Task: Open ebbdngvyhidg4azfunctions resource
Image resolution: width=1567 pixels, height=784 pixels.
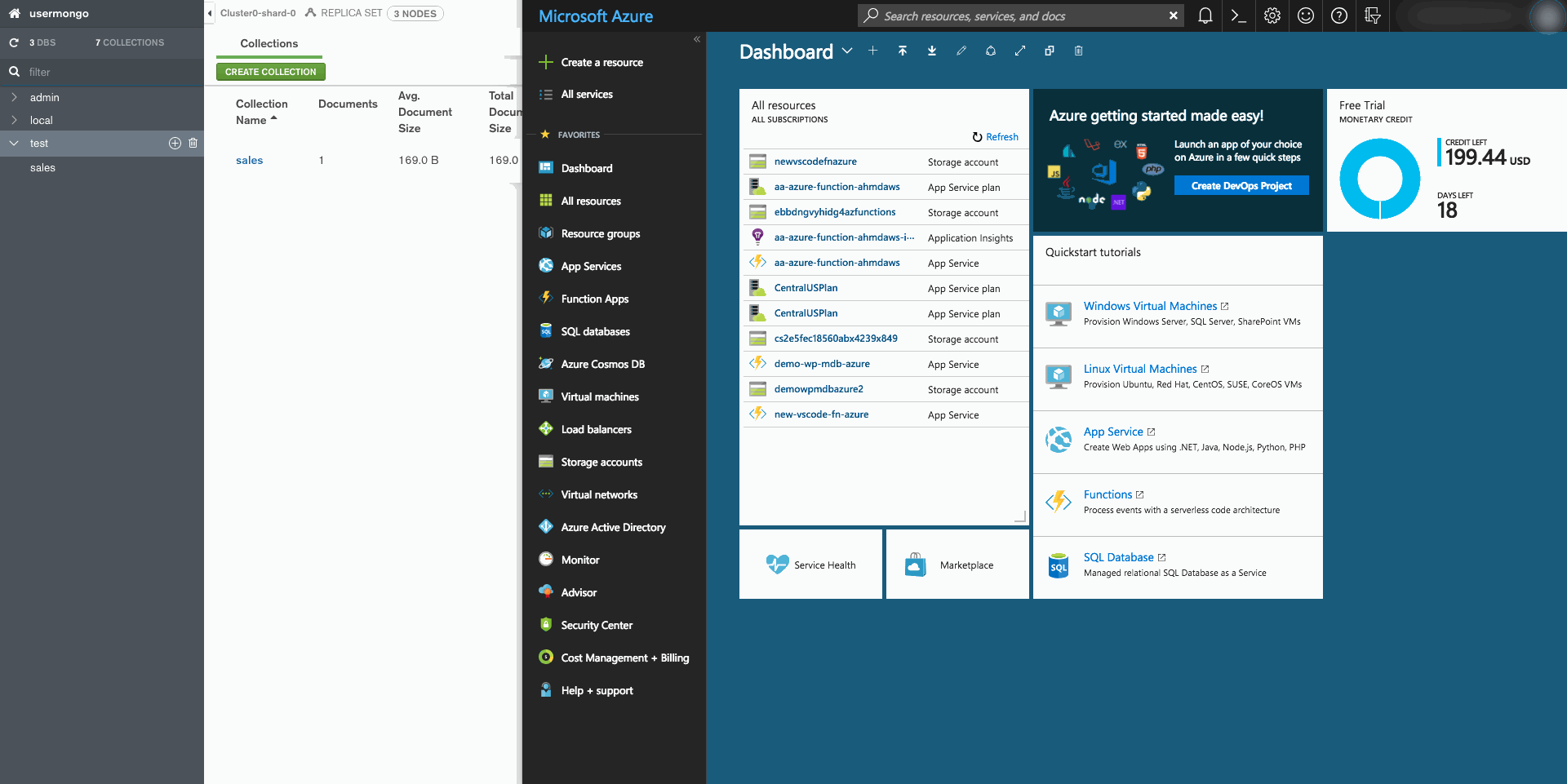Action: click(835, 212)
